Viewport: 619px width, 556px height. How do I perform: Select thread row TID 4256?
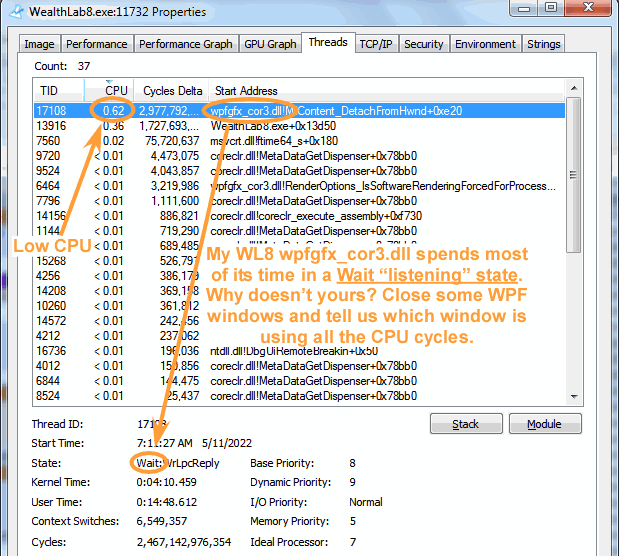pyautogui.click(x=299, y=276)
